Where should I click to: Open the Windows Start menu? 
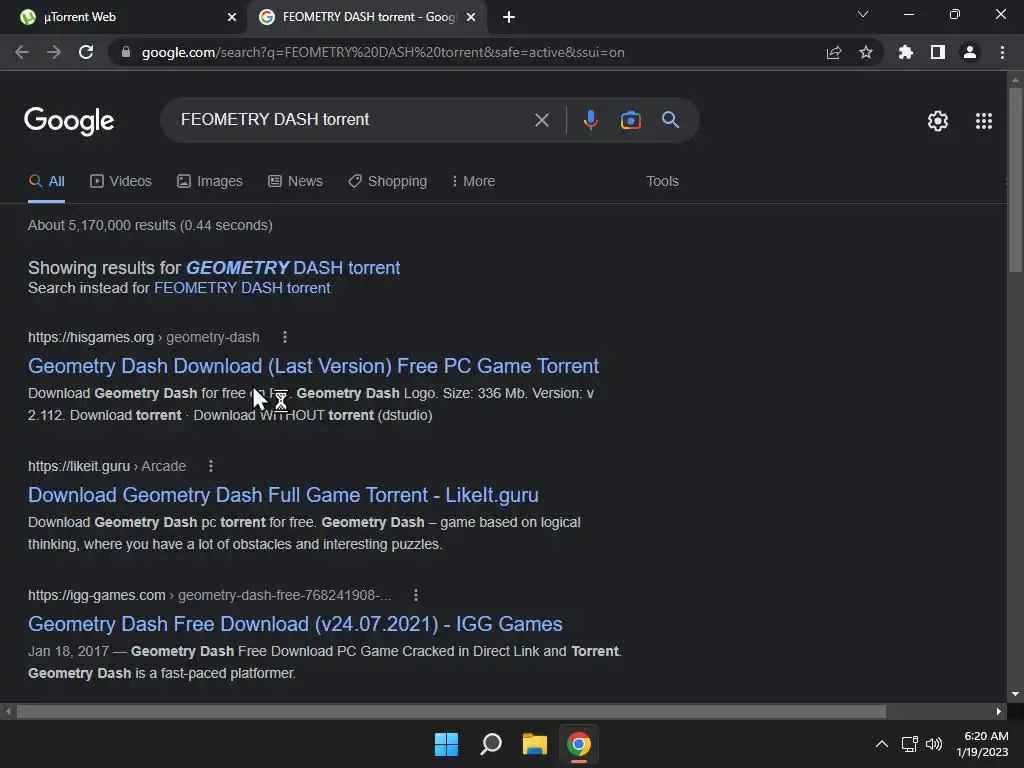[447, 744]
